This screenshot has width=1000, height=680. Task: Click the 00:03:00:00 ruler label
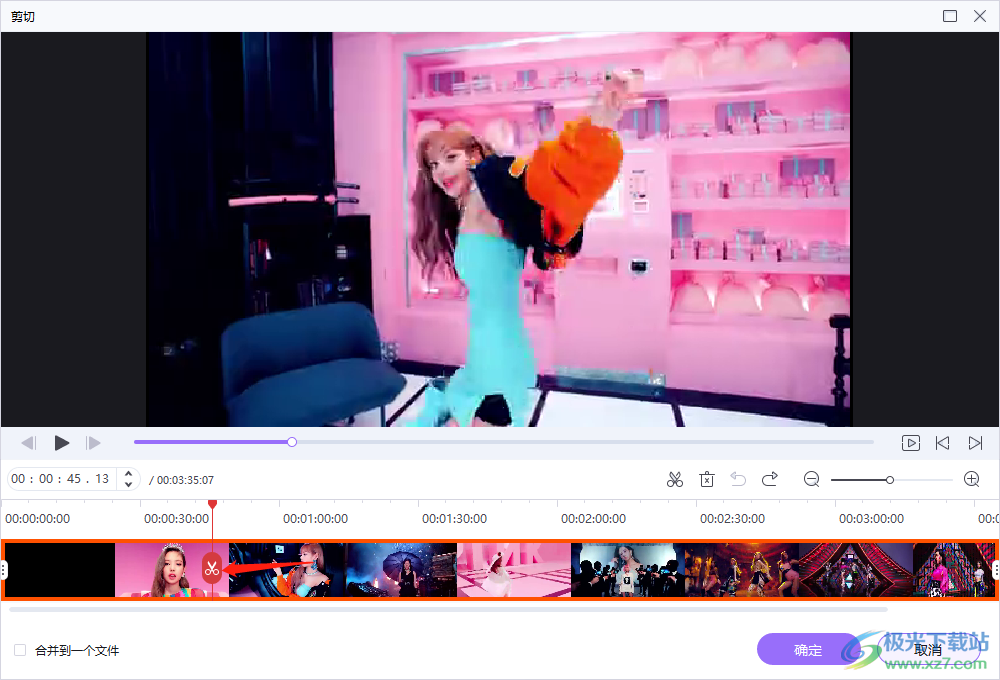pyautogui.click(x=871, y=519)
